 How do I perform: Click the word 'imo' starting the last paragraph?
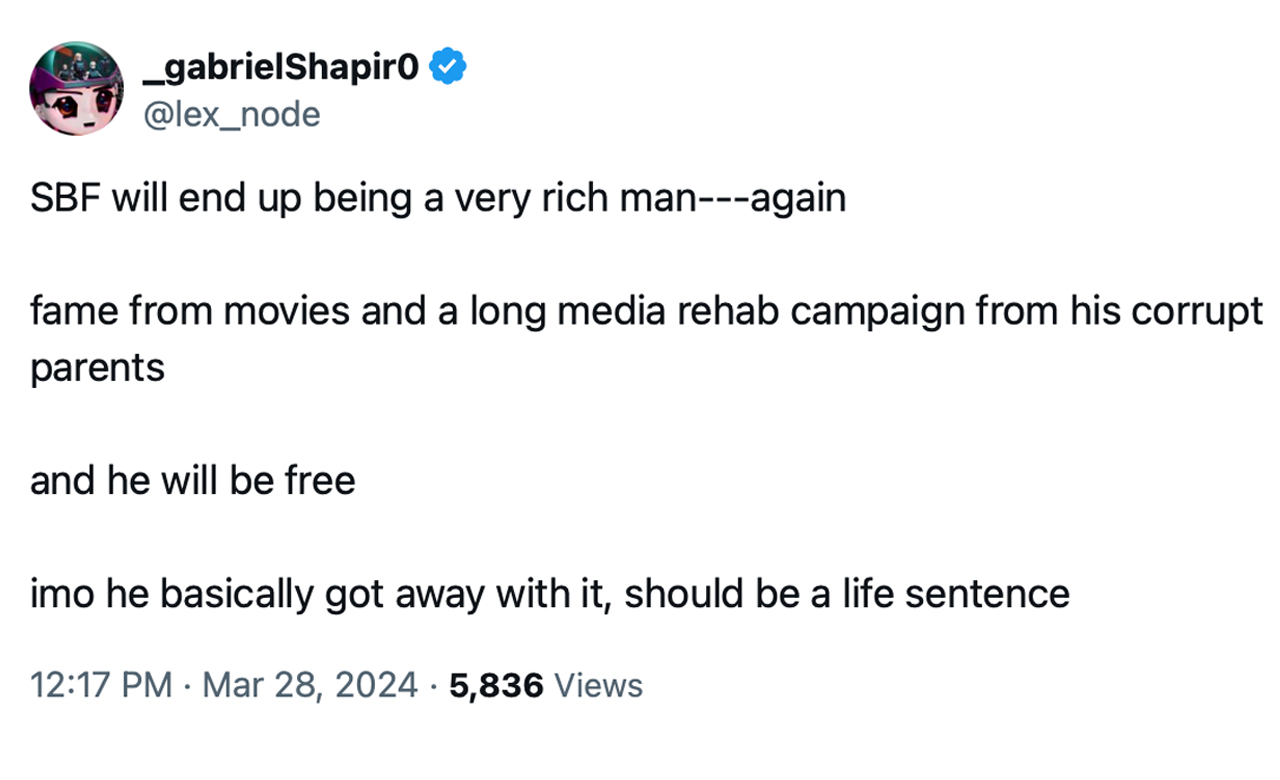pos(57,595)
